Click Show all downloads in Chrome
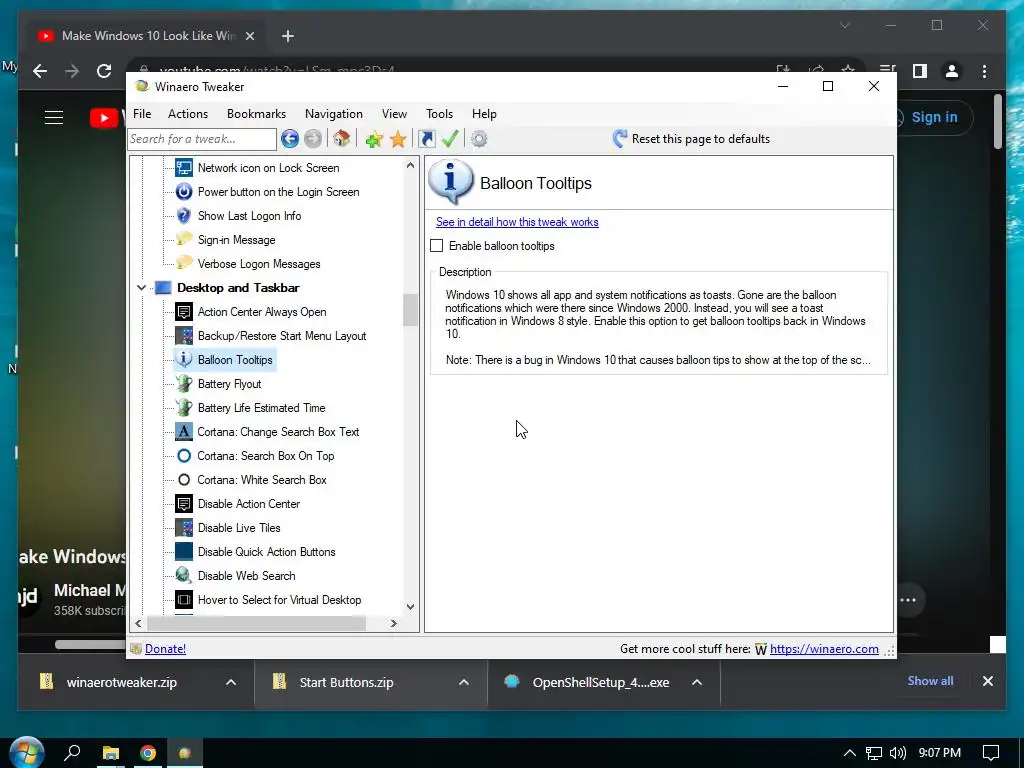 pyautogui.click(x=930, y=680)
